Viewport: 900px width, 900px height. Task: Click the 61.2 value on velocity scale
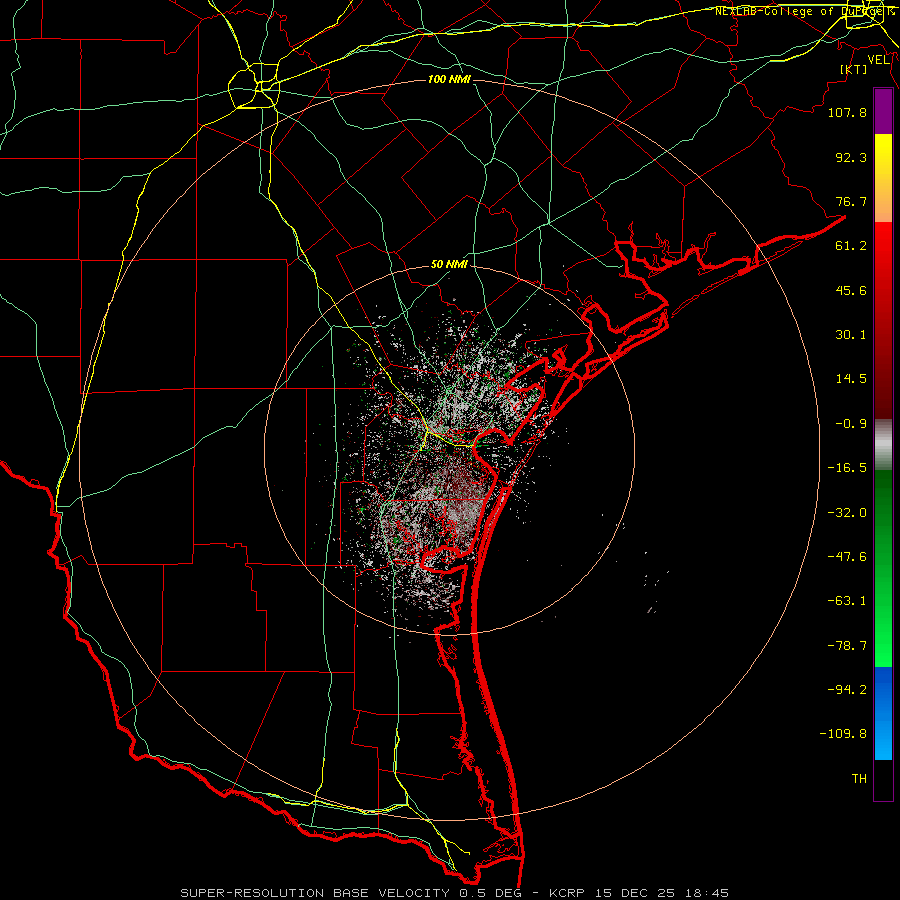tap(851, 246)
